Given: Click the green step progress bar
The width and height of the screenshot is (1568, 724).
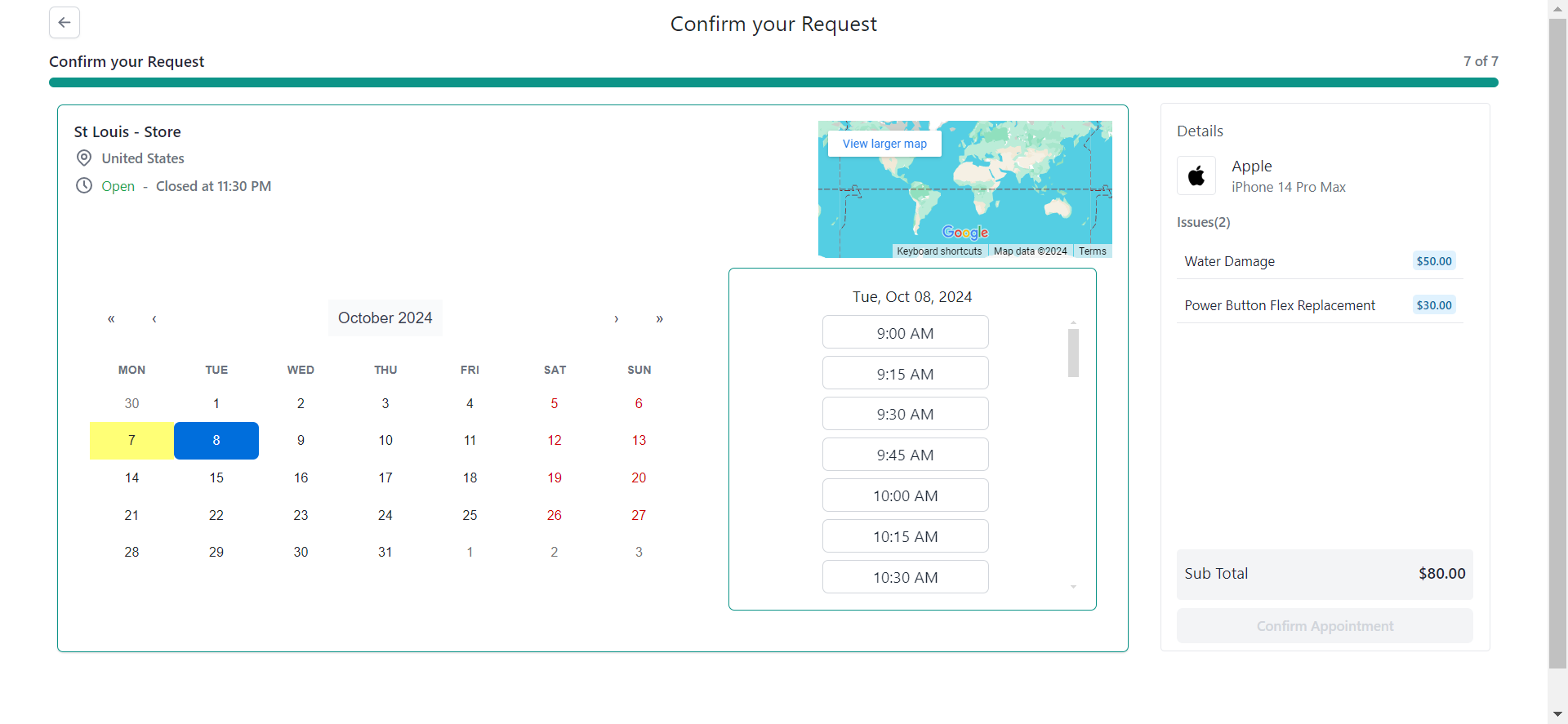Looking at the screenshot, I should pos(773,82).
